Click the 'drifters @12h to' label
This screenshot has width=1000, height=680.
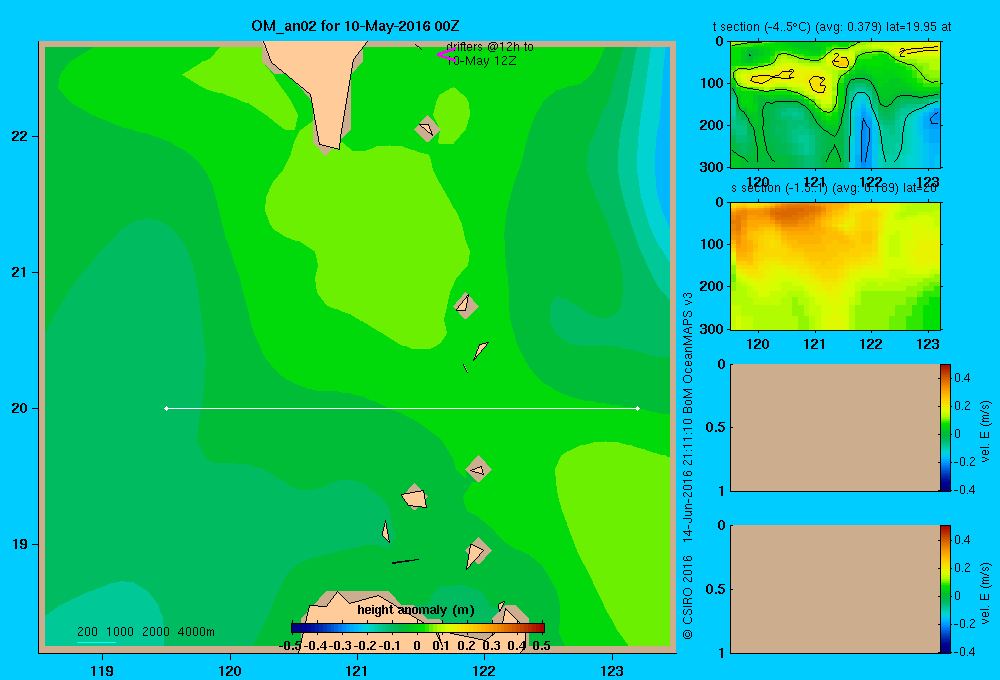coord(490,47)
